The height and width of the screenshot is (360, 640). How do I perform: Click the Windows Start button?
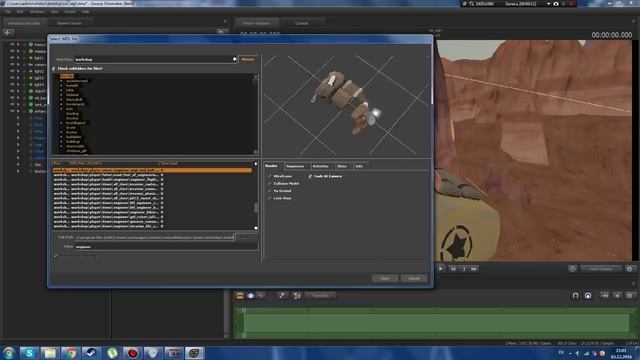click(x=9, y=353)
